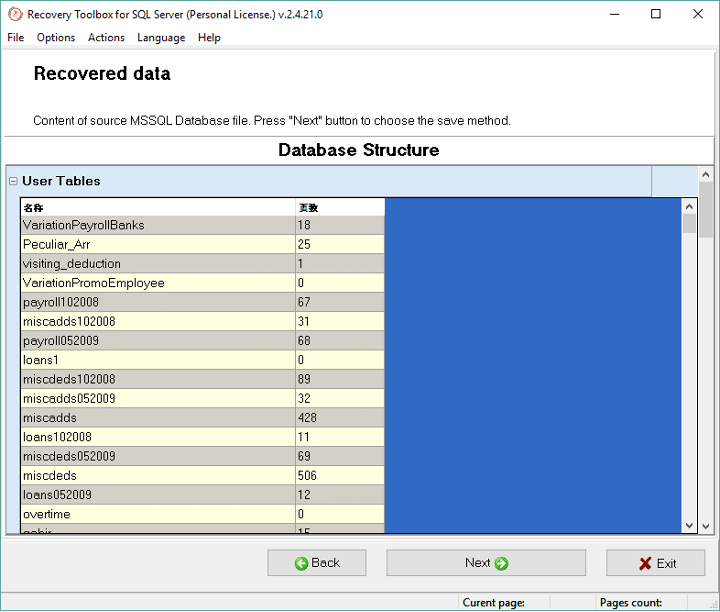Select the miscdeds052009 table row
This screenshot has width=720, height=612.
[x=202, y=456]
